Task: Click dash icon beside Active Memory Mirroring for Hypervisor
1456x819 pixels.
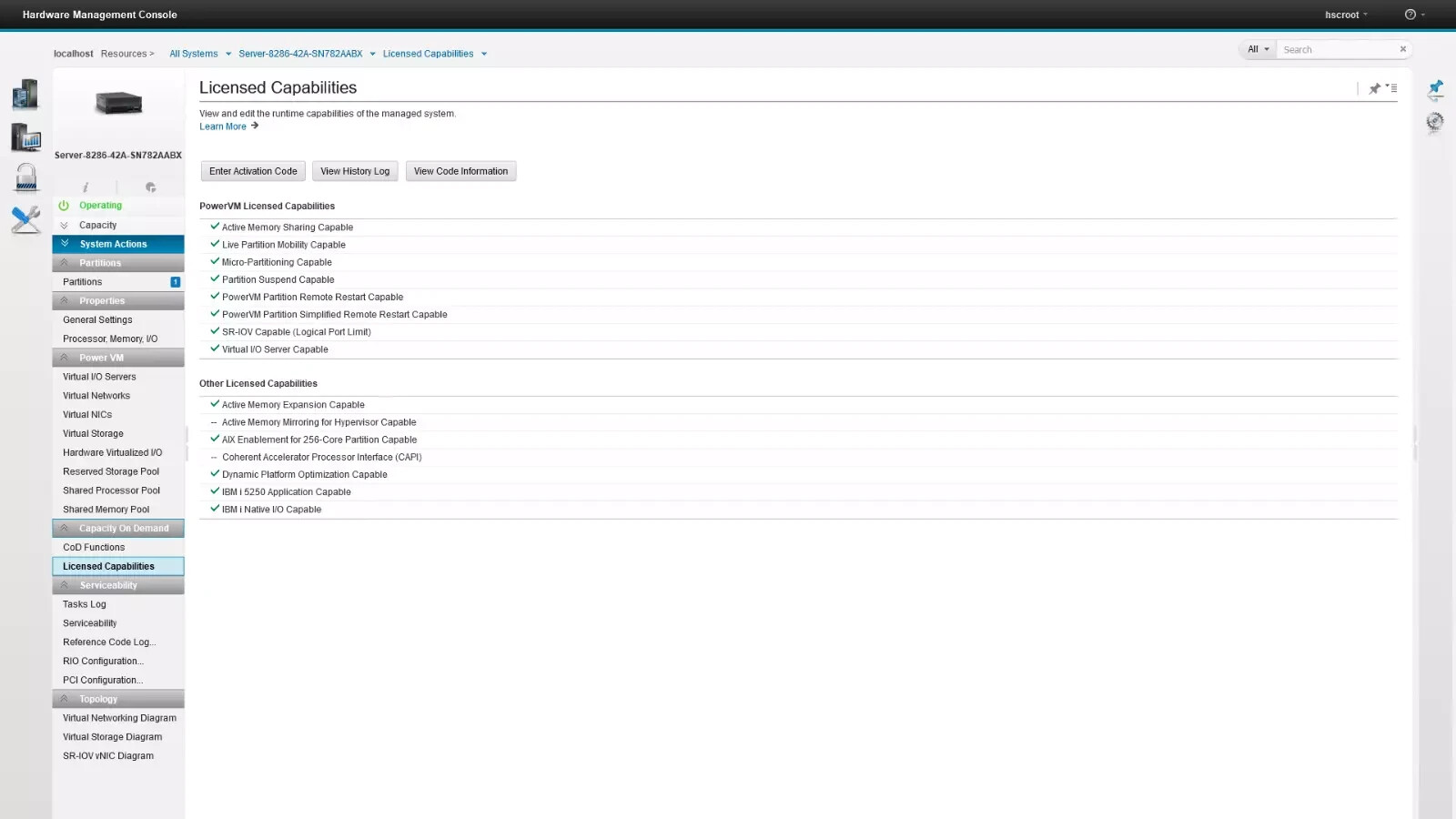Action: pos(214,422)
